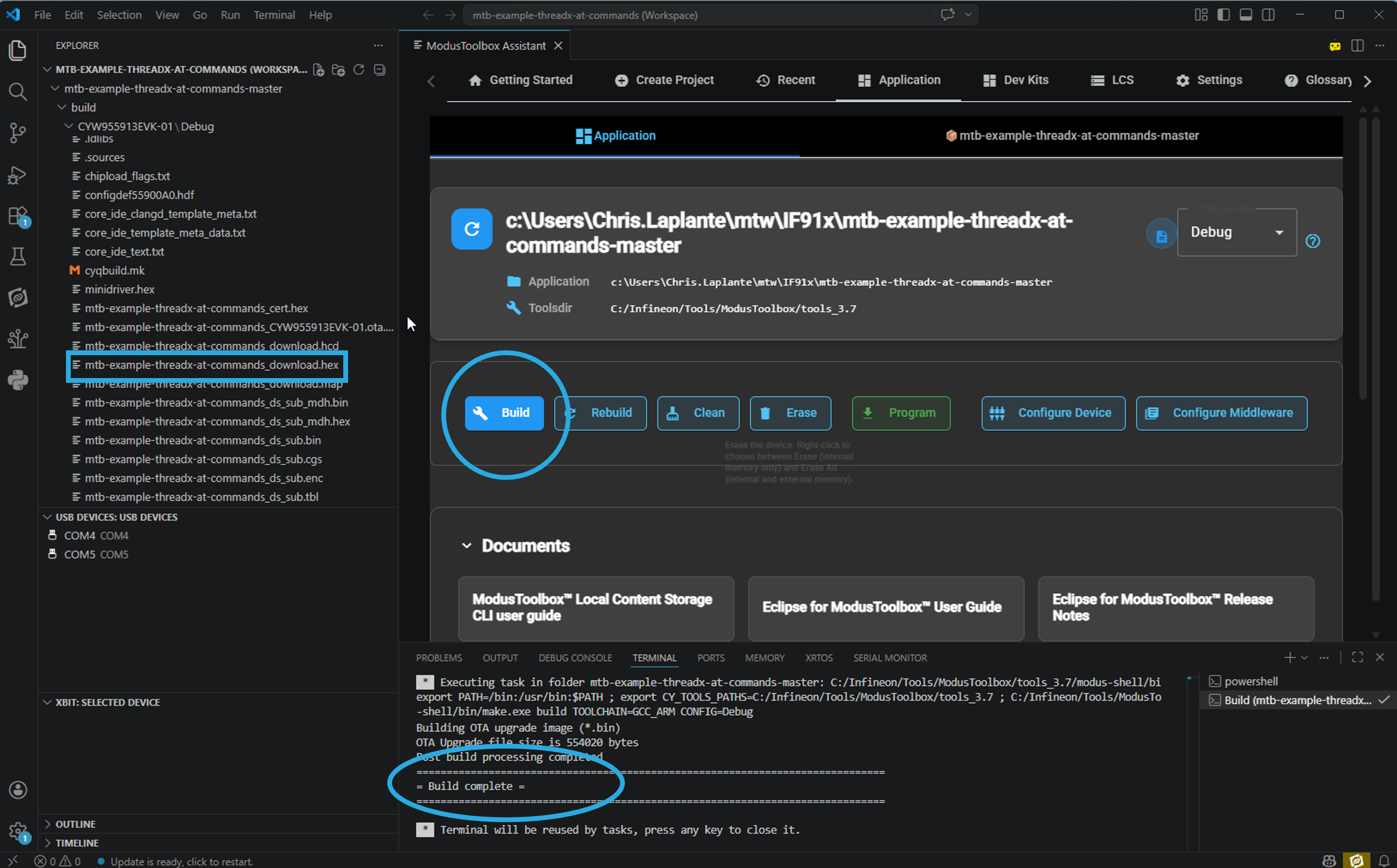Open the Debug configuration dropdown
Screen dimensions: 1397x868
1237,232
